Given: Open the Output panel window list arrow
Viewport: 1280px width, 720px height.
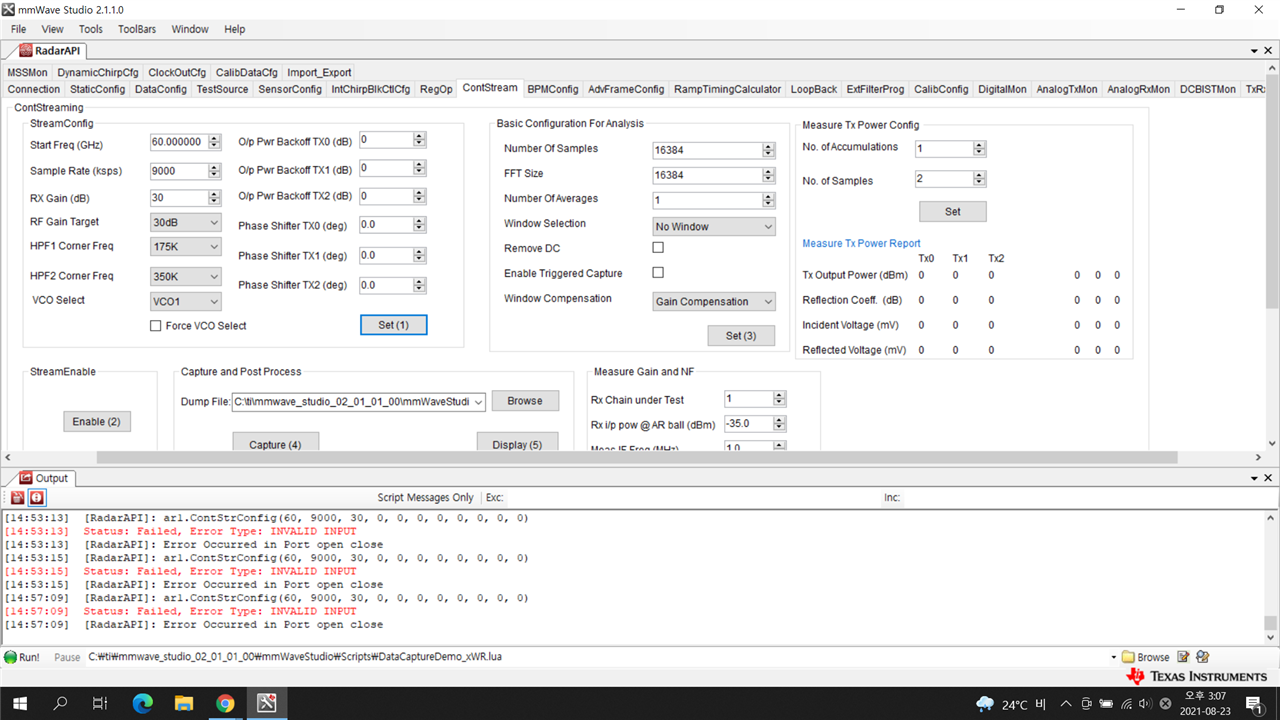Looking at the screenshot, I should (1255, 478).
